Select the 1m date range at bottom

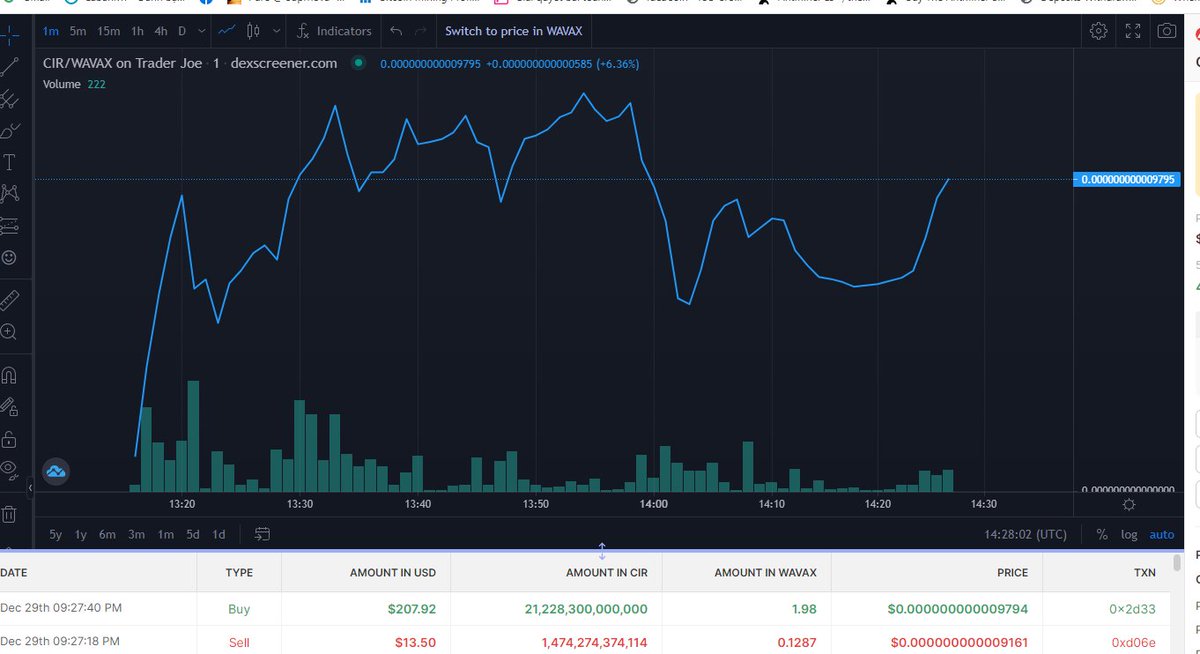[165, 534]
